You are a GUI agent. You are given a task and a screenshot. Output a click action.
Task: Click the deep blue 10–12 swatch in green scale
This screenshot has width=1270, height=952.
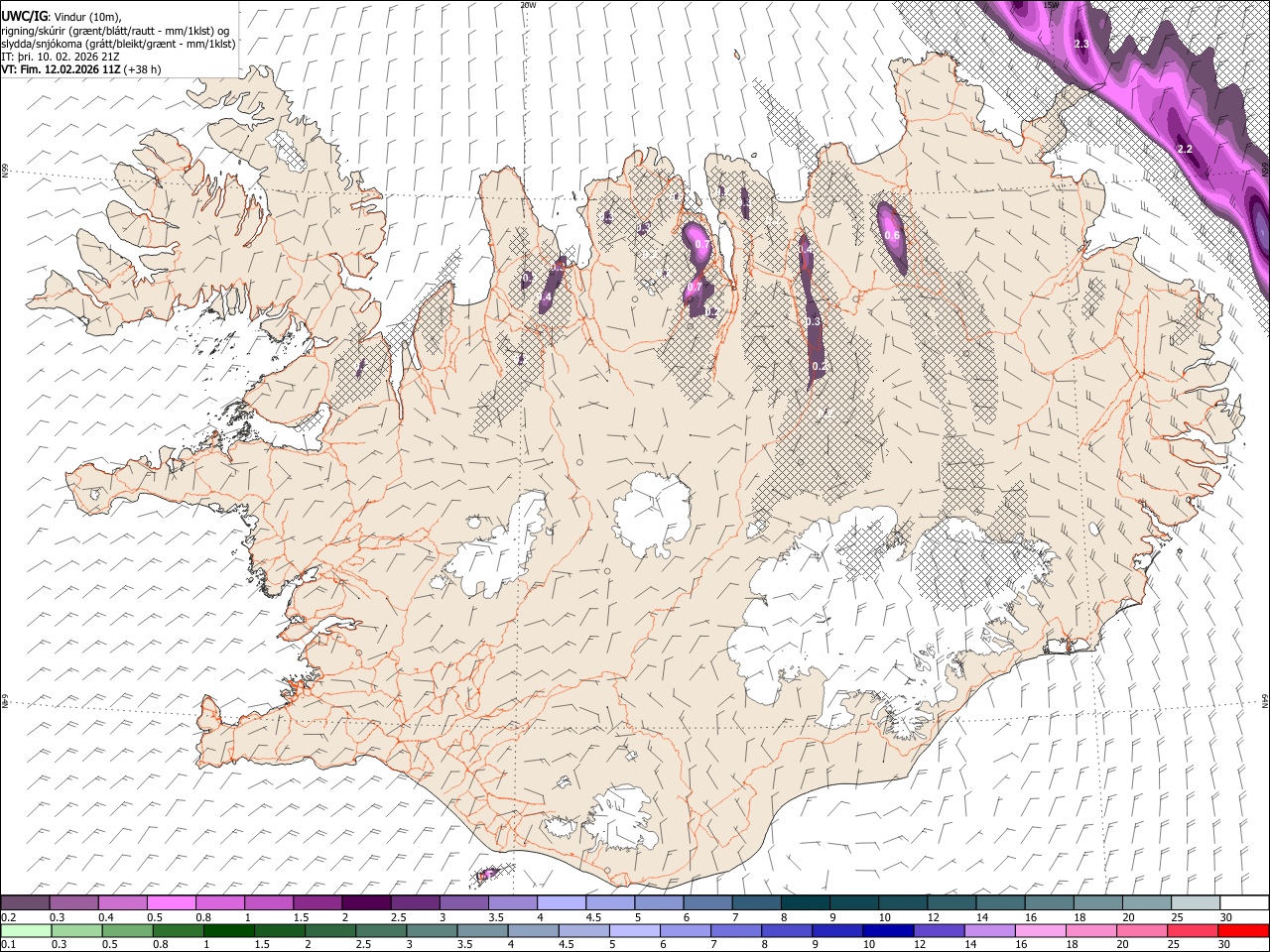pos(888,930)
